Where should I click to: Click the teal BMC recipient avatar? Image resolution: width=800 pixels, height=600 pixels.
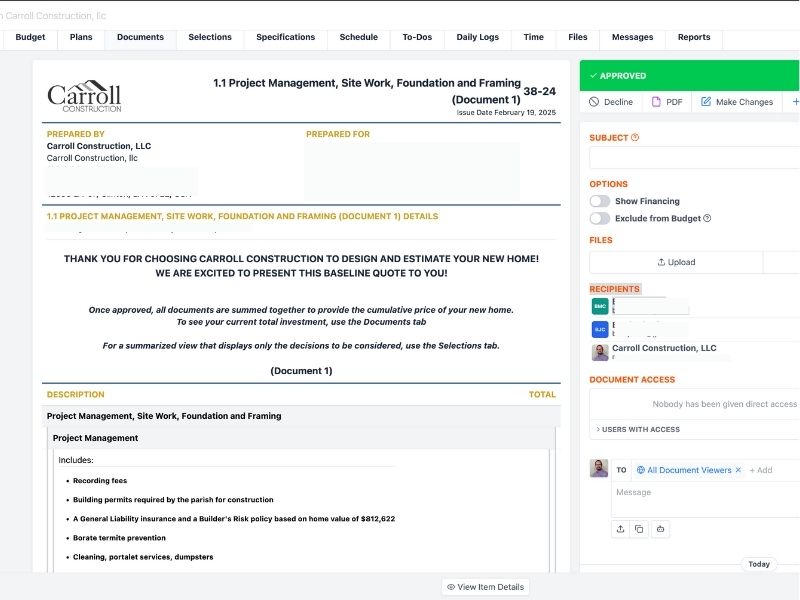600,306
